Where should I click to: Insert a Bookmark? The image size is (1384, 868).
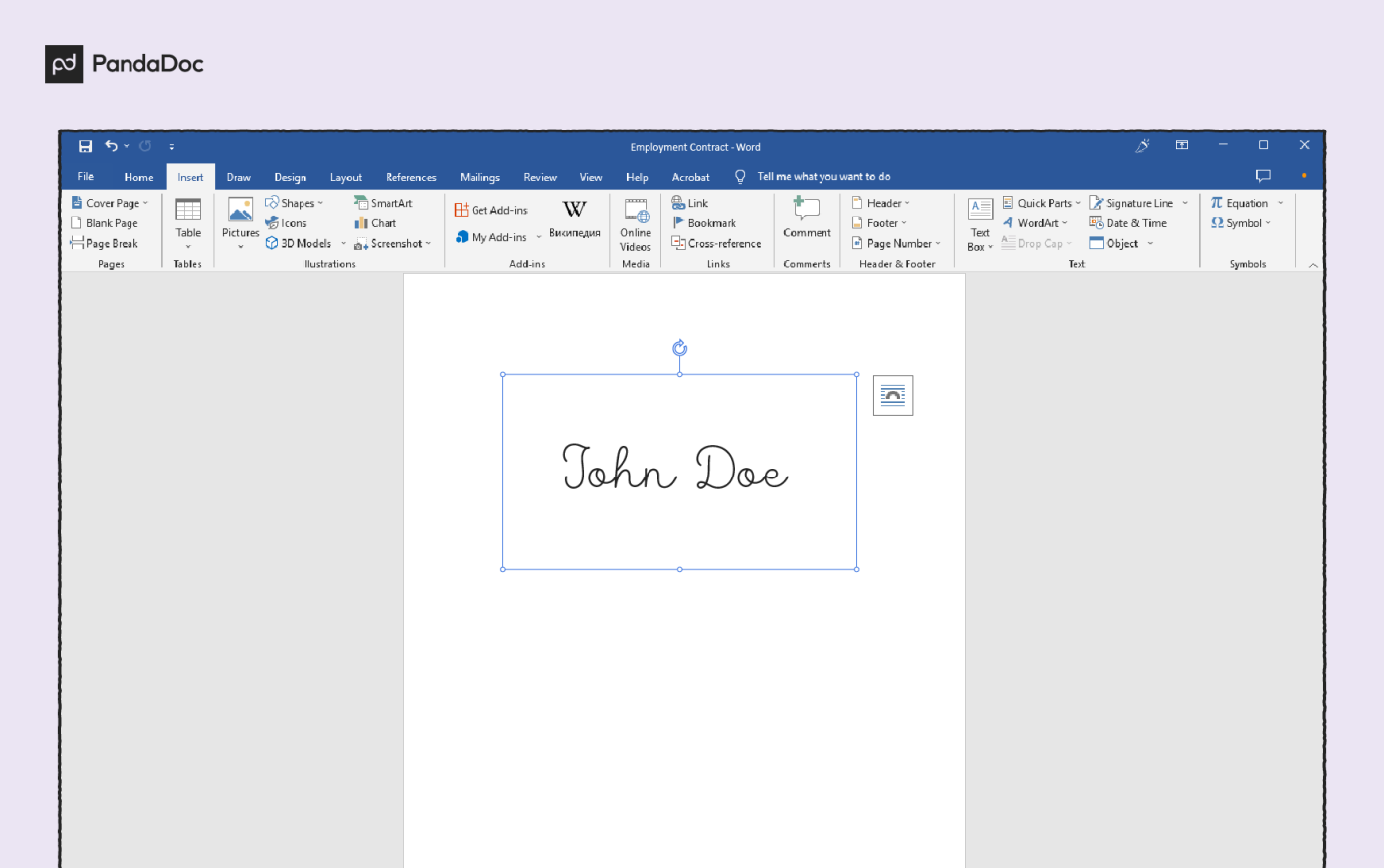pyautogui.click(x=706, y=222)
